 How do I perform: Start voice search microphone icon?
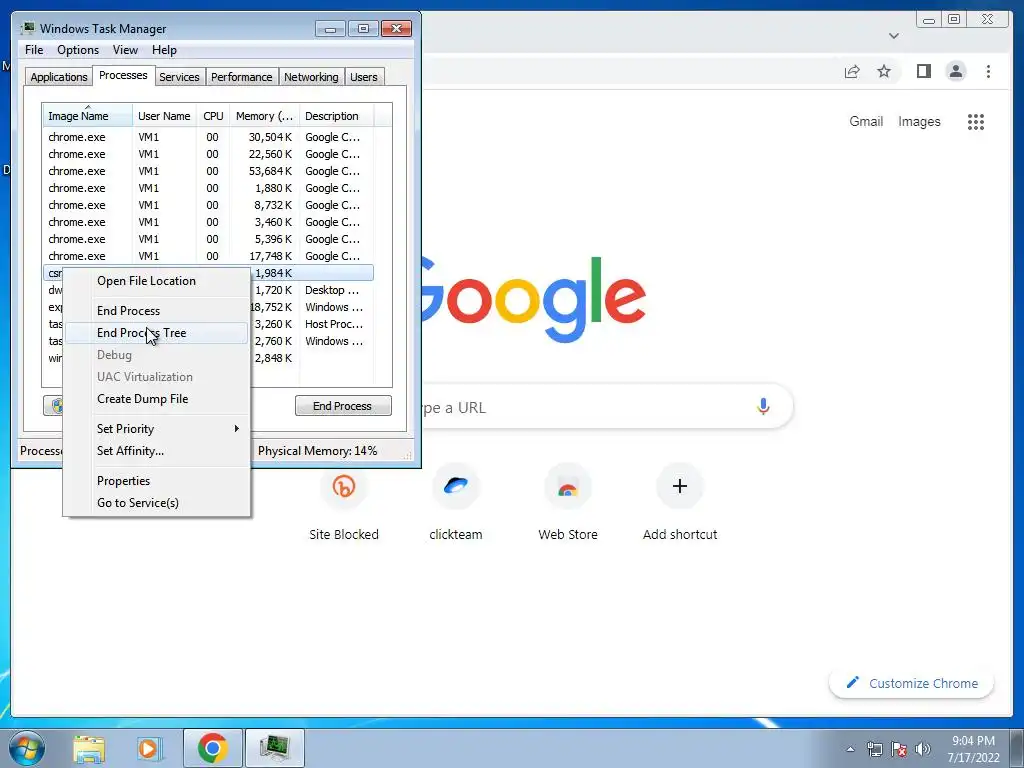tap(763, 407)
